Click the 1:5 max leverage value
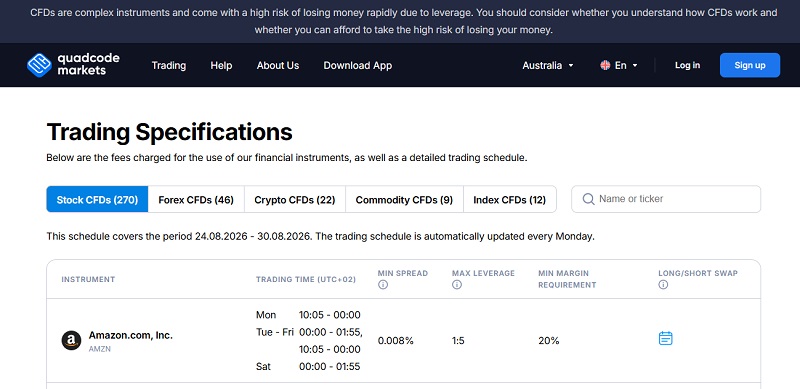800x389 pixels. 458,341
